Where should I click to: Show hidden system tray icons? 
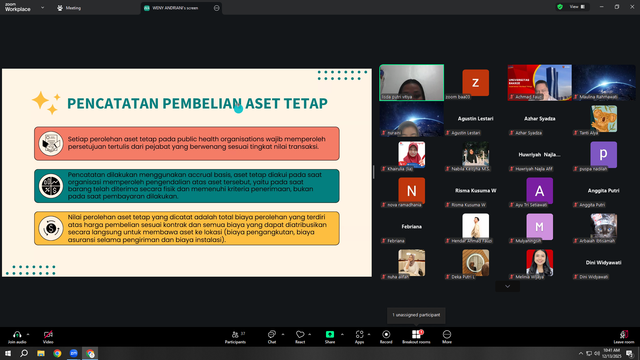click(x=580, y=353)
